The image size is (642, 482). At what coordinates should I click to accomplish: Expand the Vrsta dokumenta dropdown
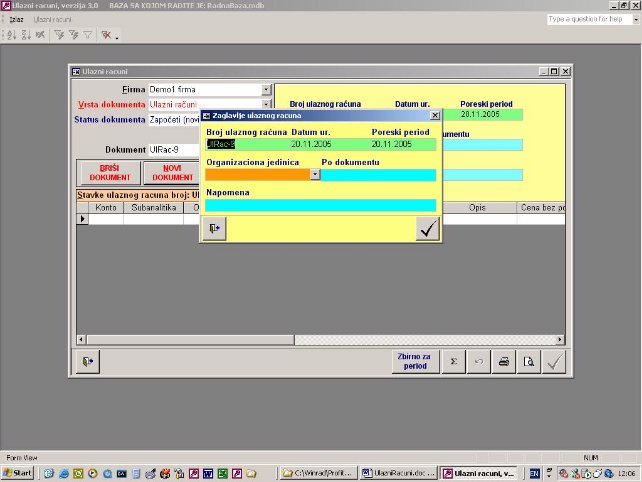pyautogui.click(x=267, y=104)
